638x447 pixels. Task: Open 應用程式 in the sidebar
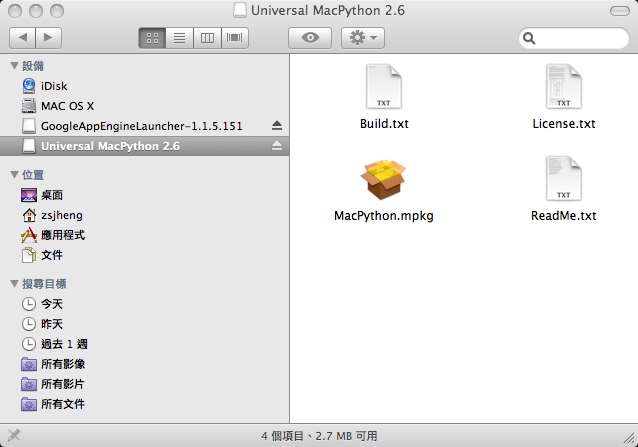[144, 235]
